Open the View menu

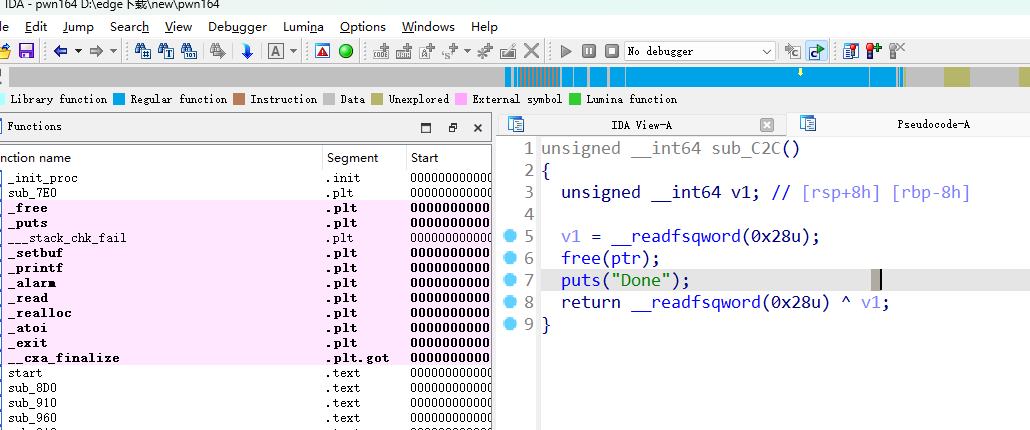coord(179,27)
